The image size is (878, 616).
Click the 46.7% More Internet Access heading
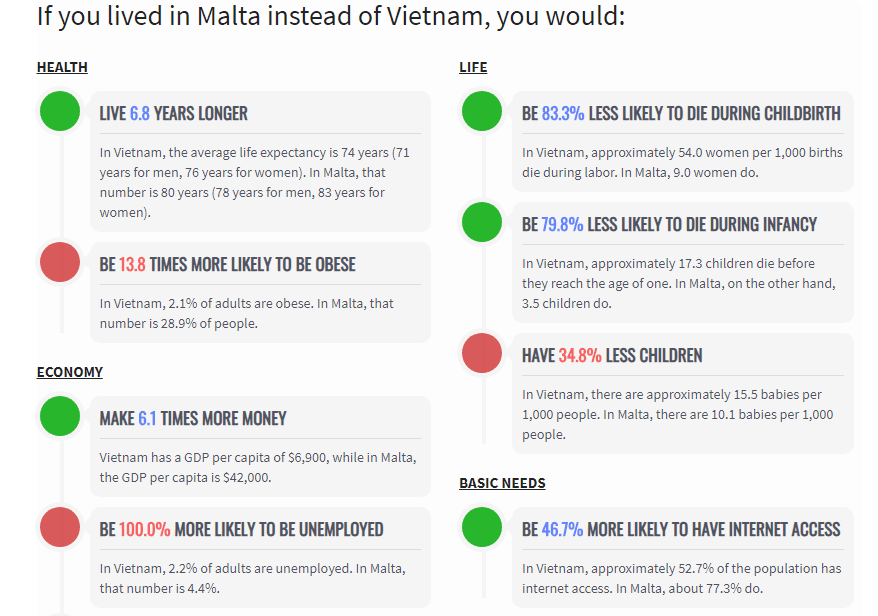681,529
